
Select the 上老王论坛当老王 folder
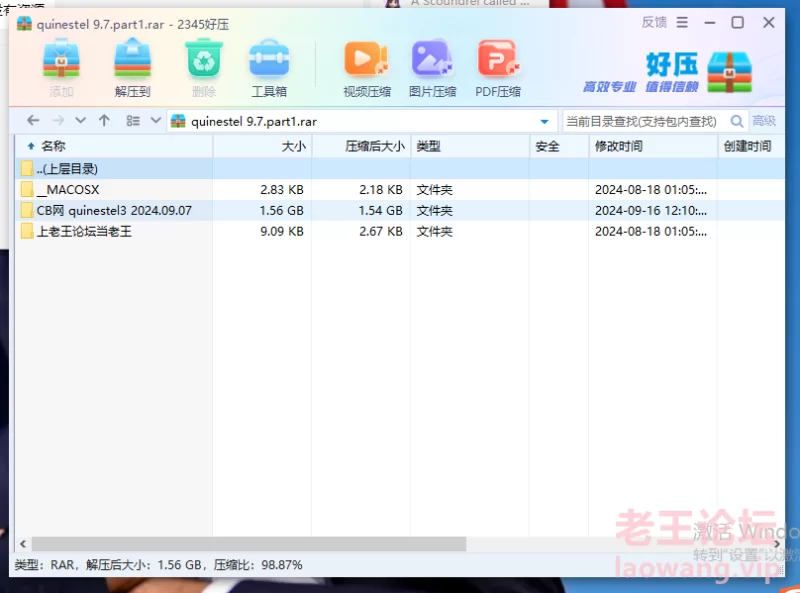click(400, 231)
